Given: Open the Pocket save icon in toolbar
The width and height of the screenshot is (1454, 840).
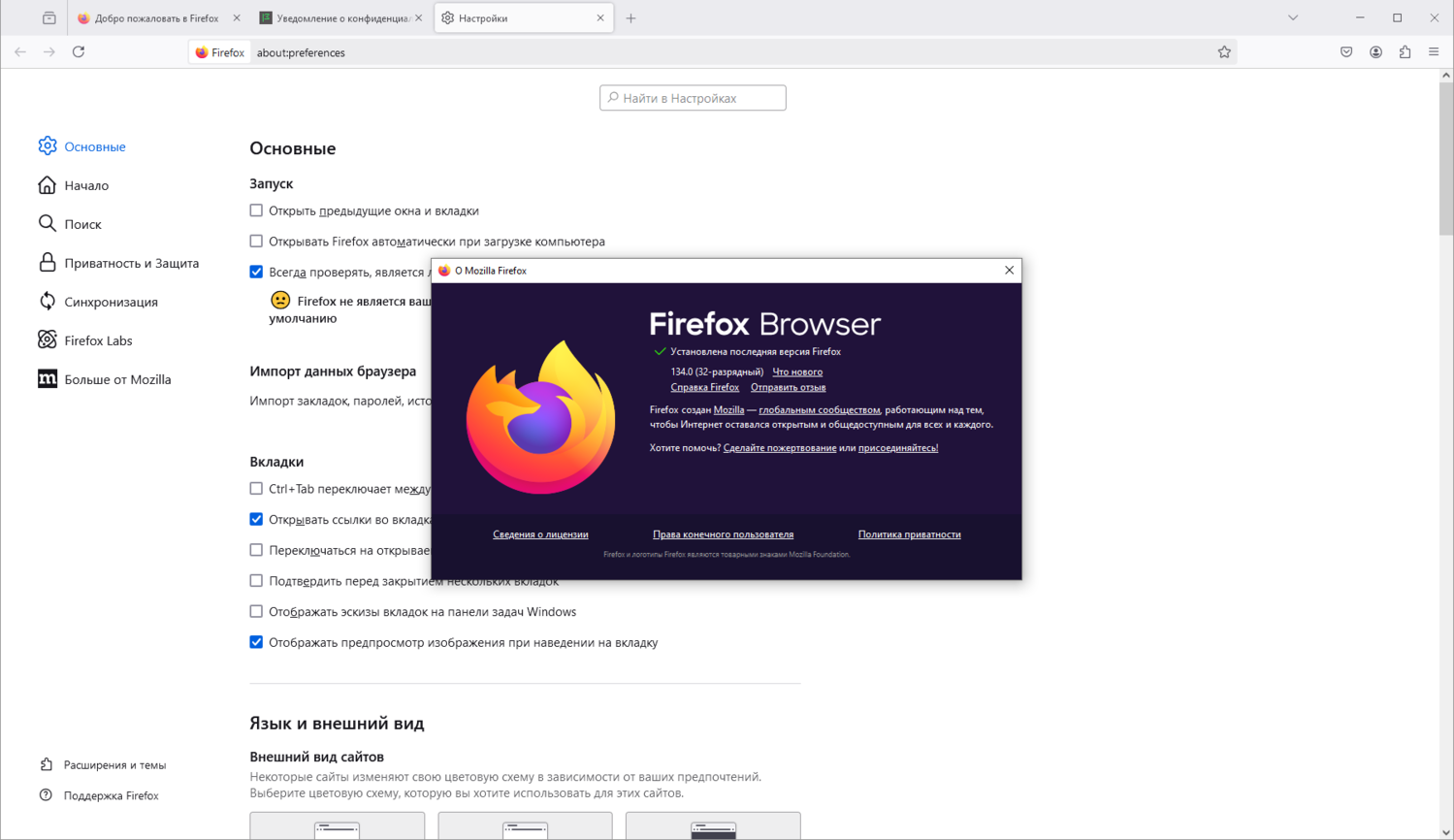Looking at the screenshot, I should click(1346, 52).
